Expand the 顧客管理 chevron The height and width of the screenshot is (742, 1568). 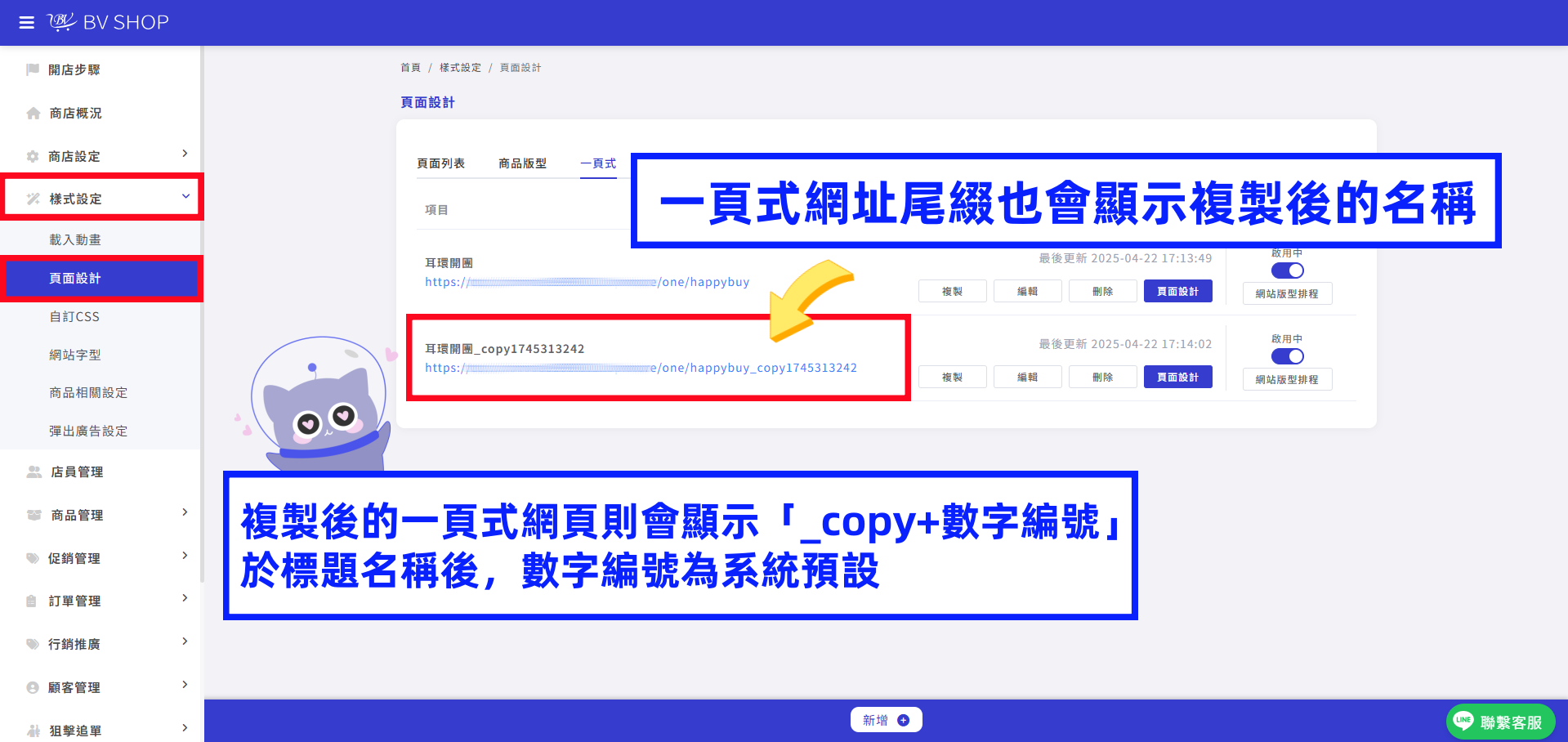185,685
